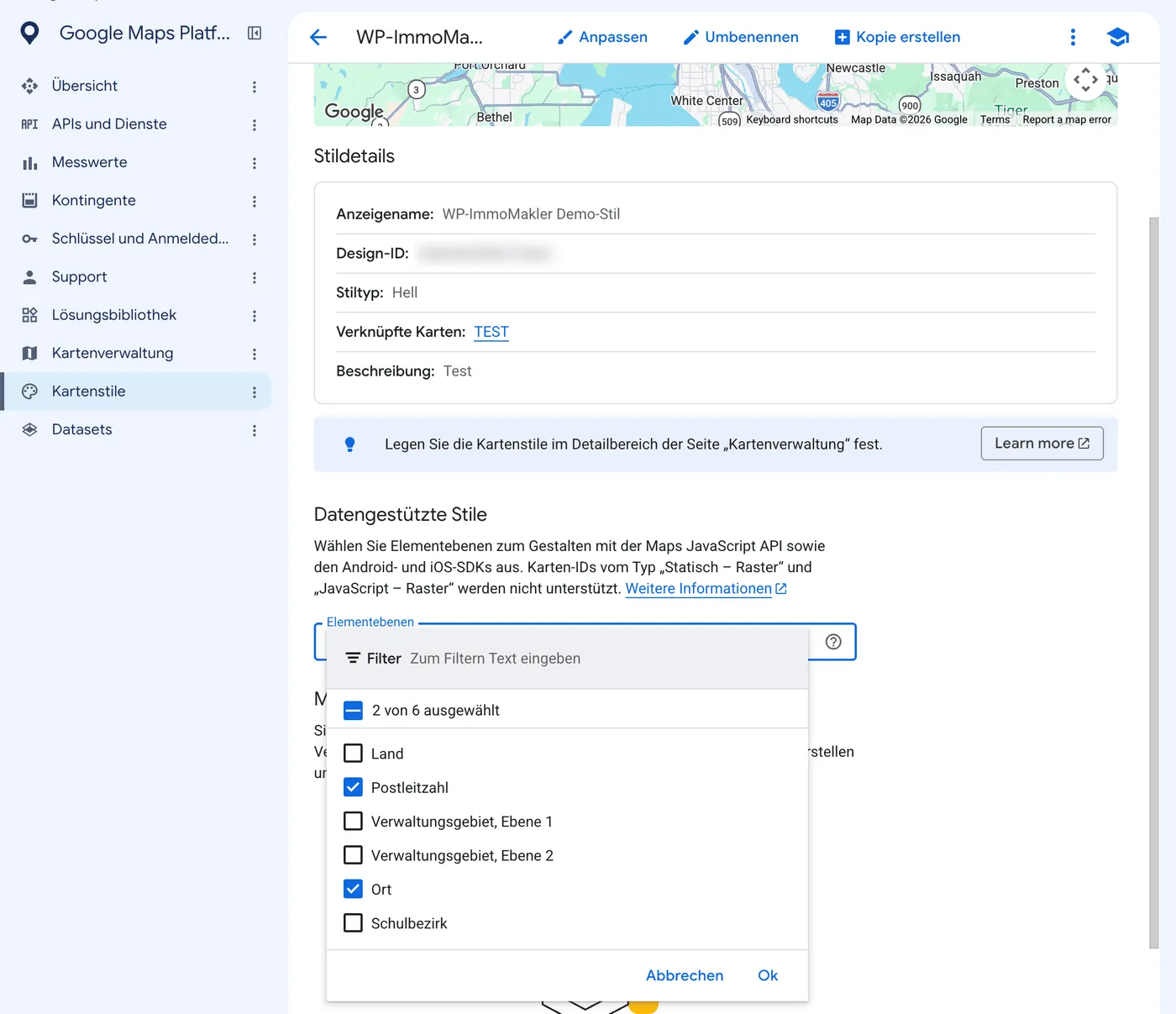Open more options for Kartenverwaltung

(x=255, y=354)
